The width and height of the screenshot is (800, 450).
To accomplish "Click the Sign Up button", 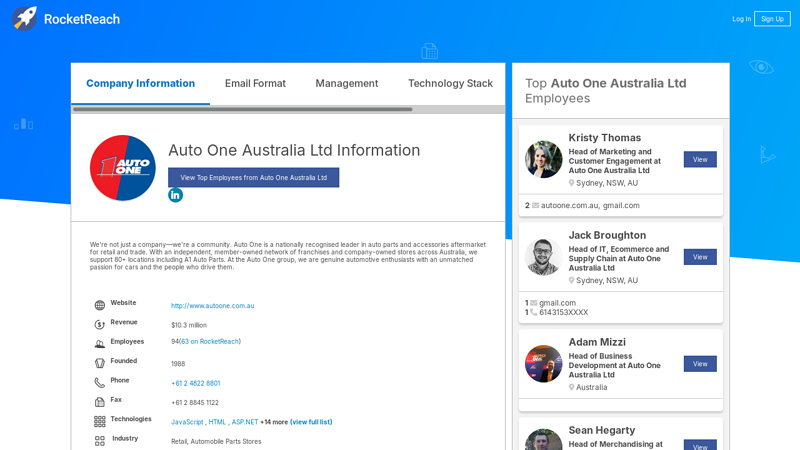I will [x=772, y=19].
